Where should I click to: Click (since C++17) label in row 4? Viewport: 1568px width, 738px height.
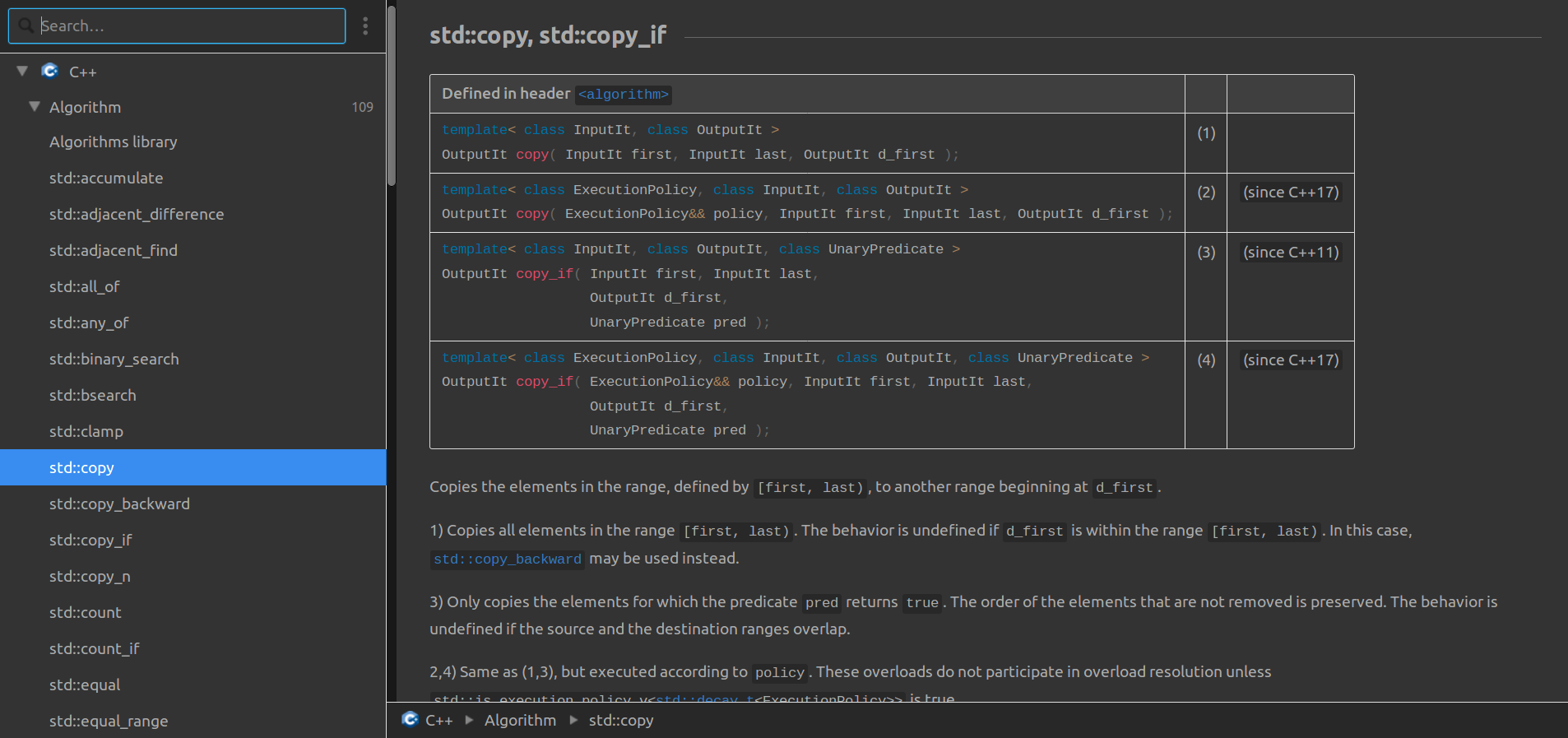[x=1291, y=360]
